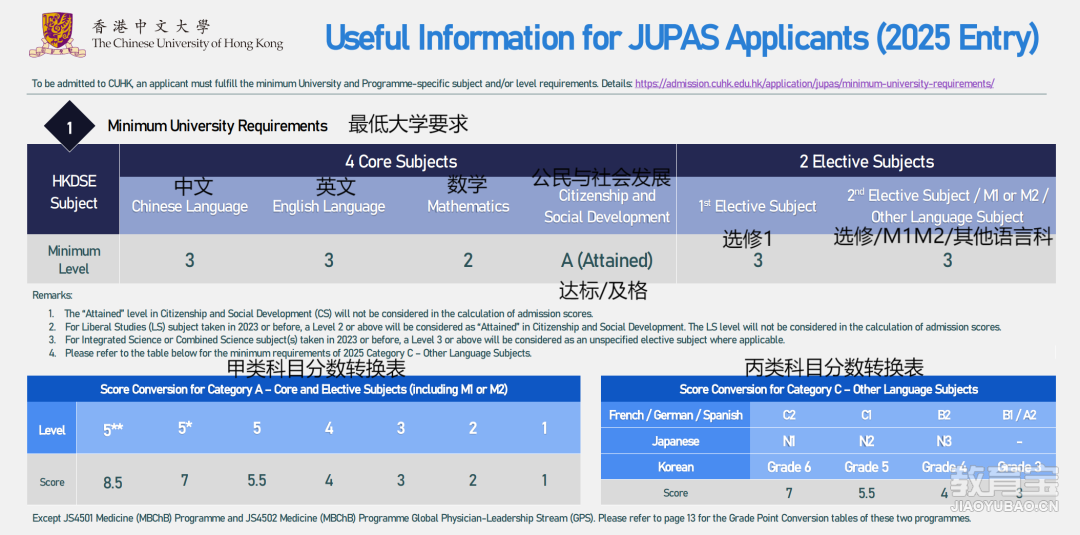Click the '8.5' score cell
1080x535 pixels.
coord(113,482)
